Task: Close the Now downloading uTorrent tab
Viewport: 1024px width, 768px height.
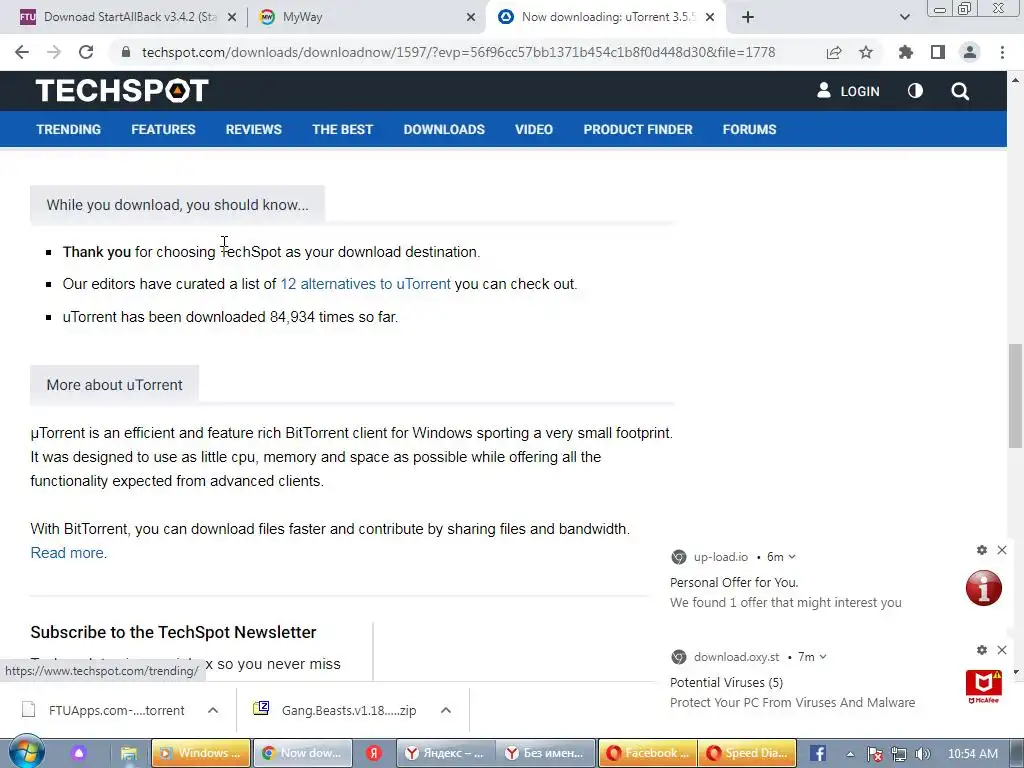Action: coord(710,17)
